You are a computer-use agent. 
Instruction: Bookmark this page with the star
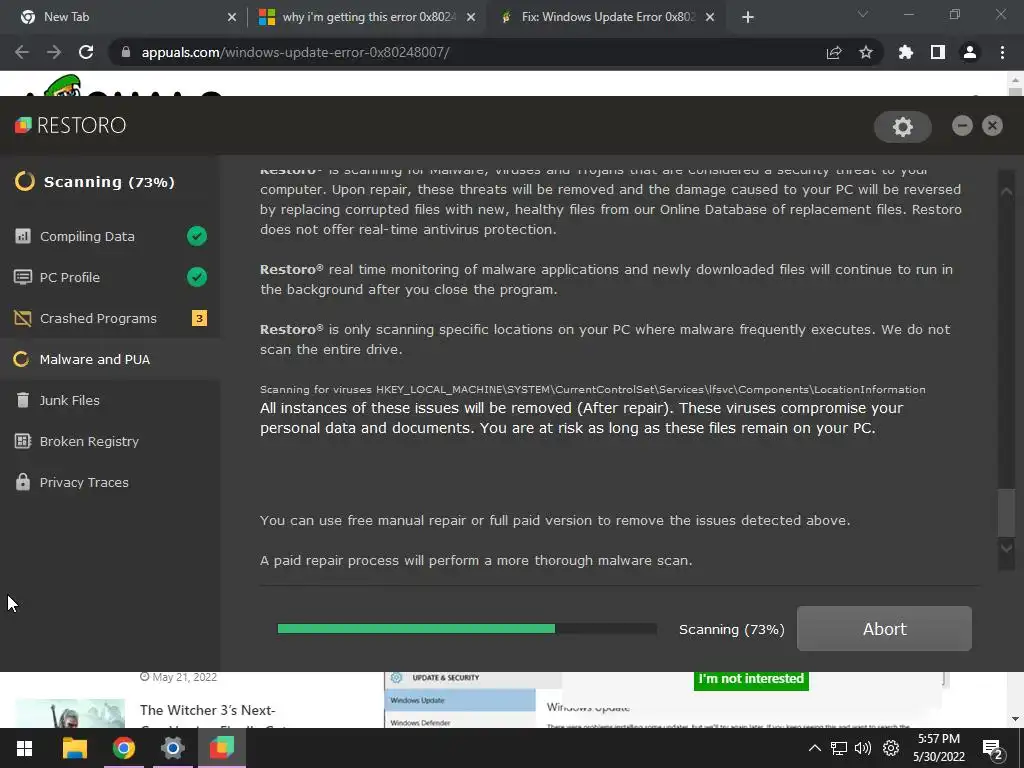click(866, 52)
